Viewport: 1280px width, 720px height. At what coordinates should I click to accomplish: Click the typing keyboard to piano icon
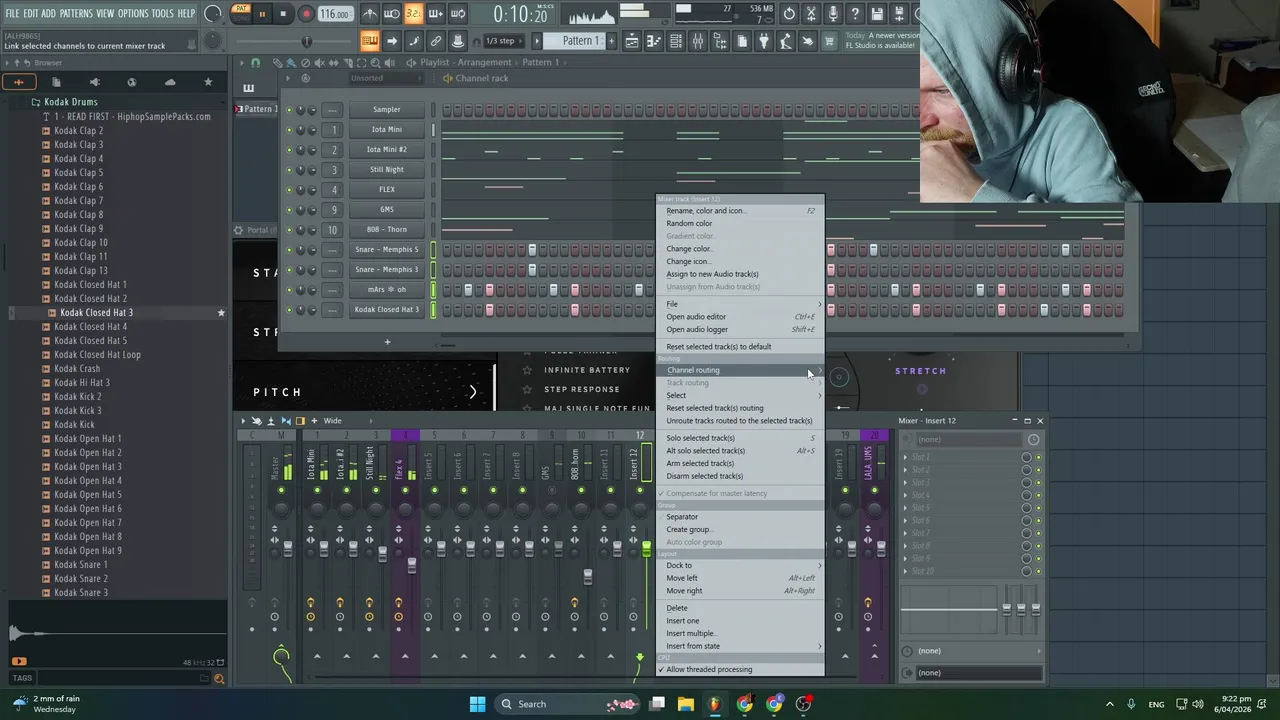(x=369, y=41)
